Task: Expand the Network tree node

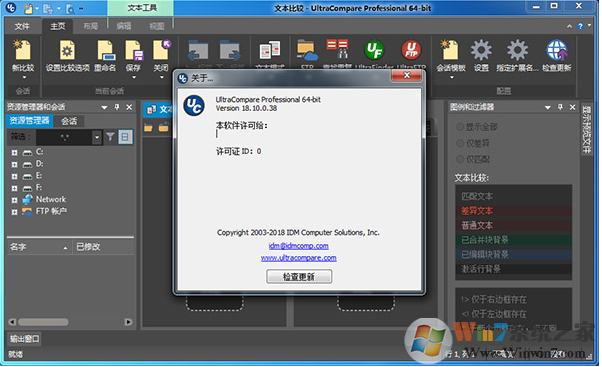Action: (14, 200)
